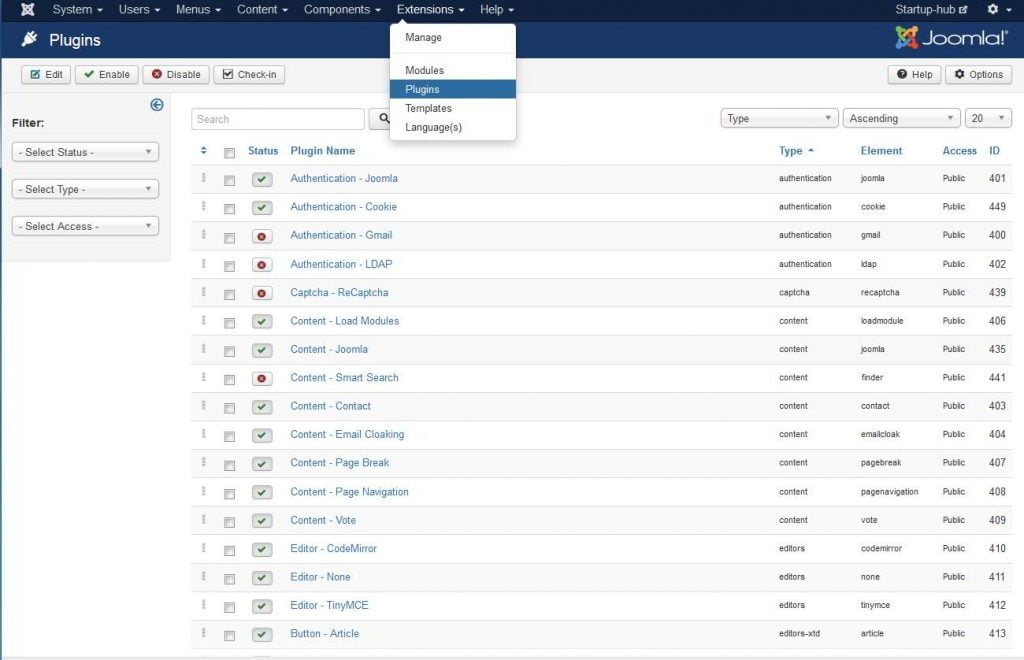Choose Templates from the Extensions menu
The width and height of the screenshot is (1024, 660).
[x=428, y=108]
